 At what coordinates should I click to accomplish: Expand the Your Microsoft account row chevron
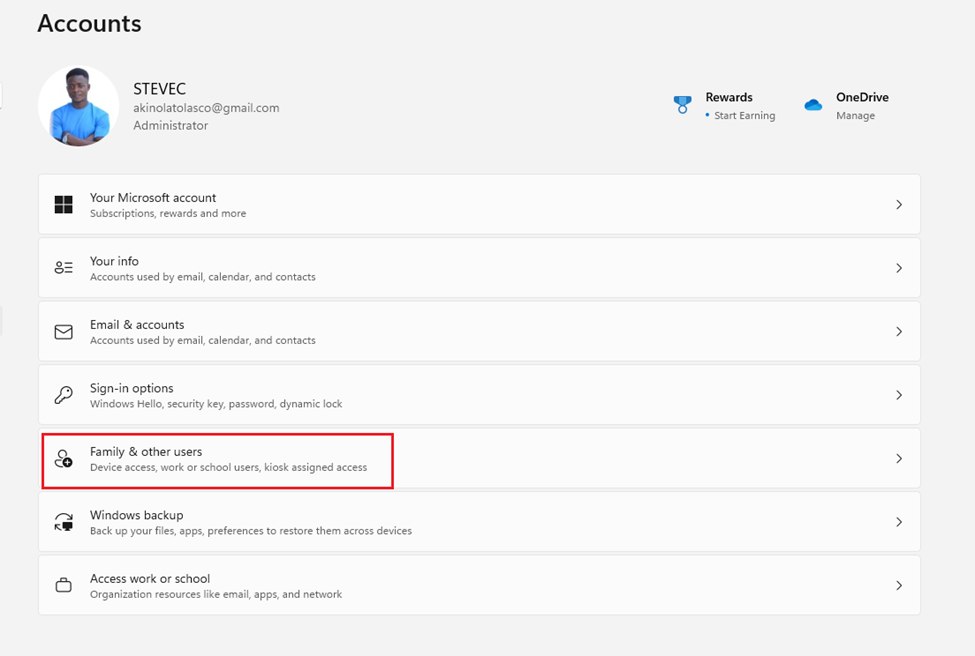click(x=899, y=205)
